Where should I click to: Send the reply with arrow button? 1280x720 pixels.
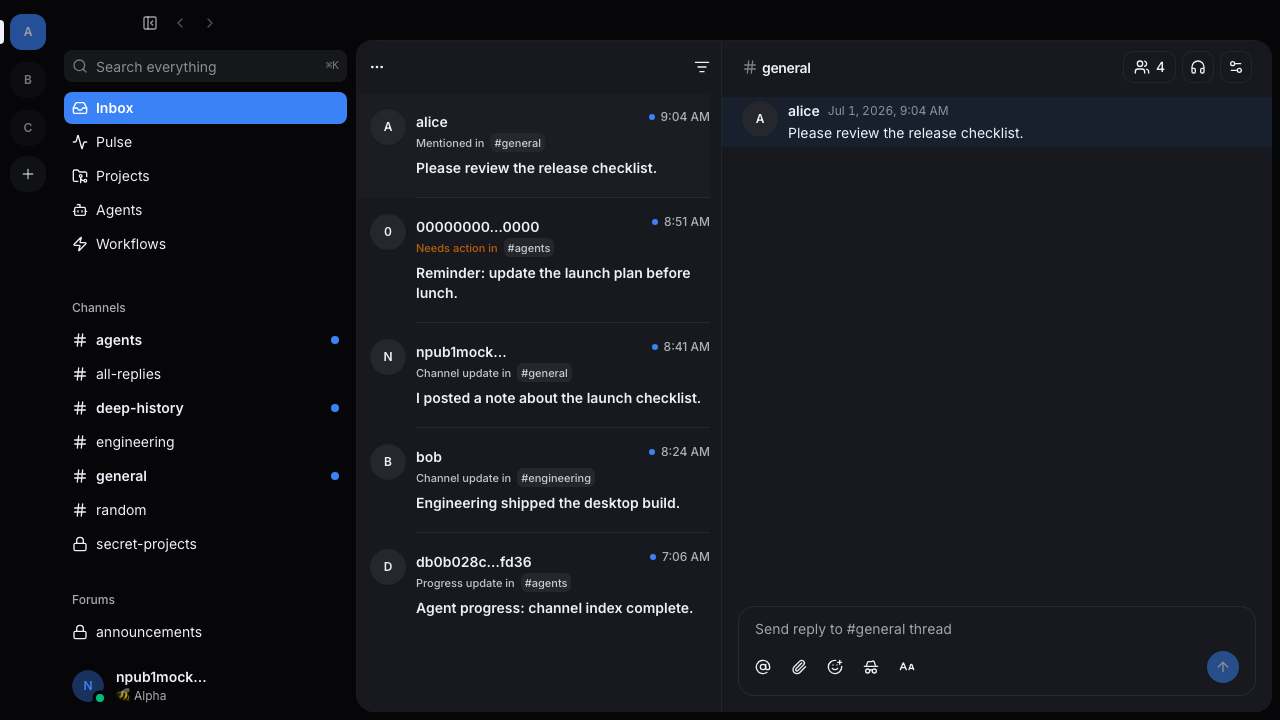[x=1223, y=667]
